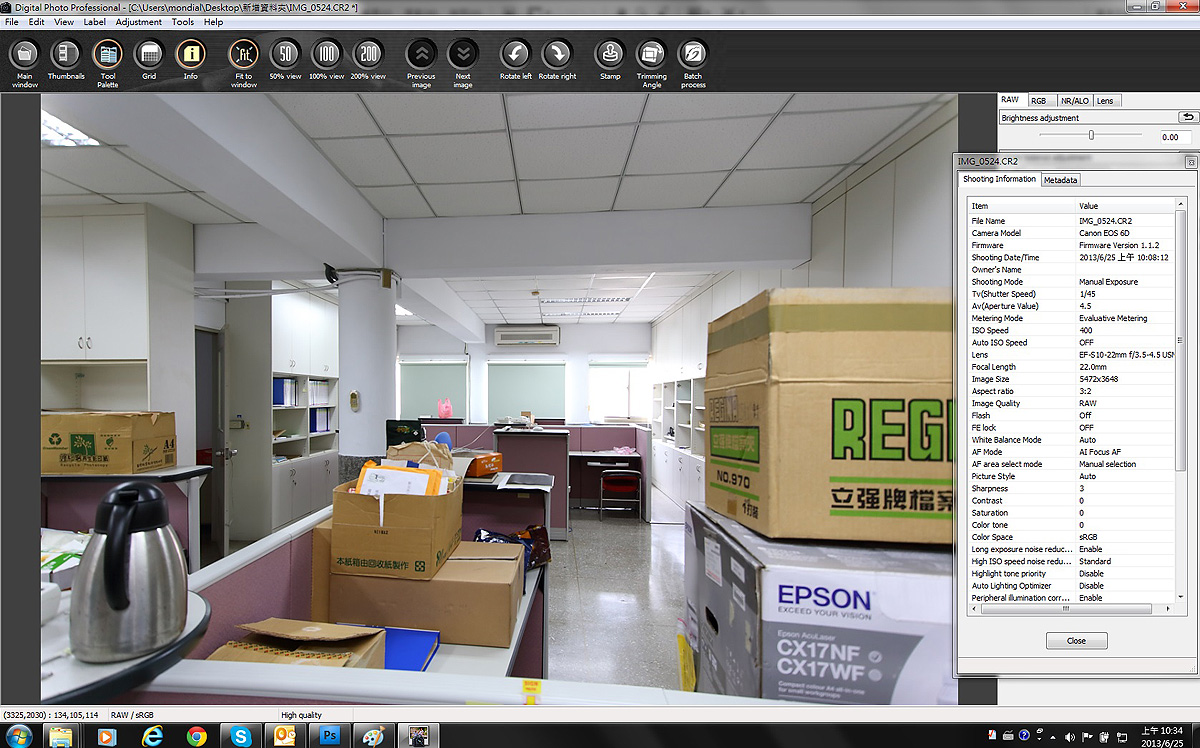Image resolution: width=1200 pixels, height=748 pixels.
Task: Switch to Thumbnails view
Action: [x=66, y=60]
